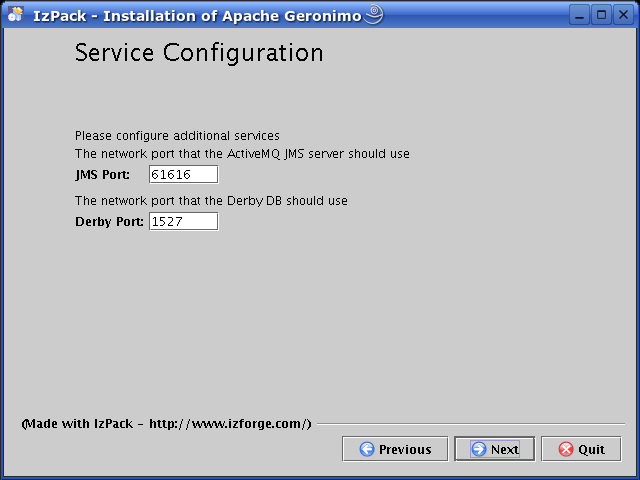Click the blue forward-arrow icon on Next

tap(479, 449)
